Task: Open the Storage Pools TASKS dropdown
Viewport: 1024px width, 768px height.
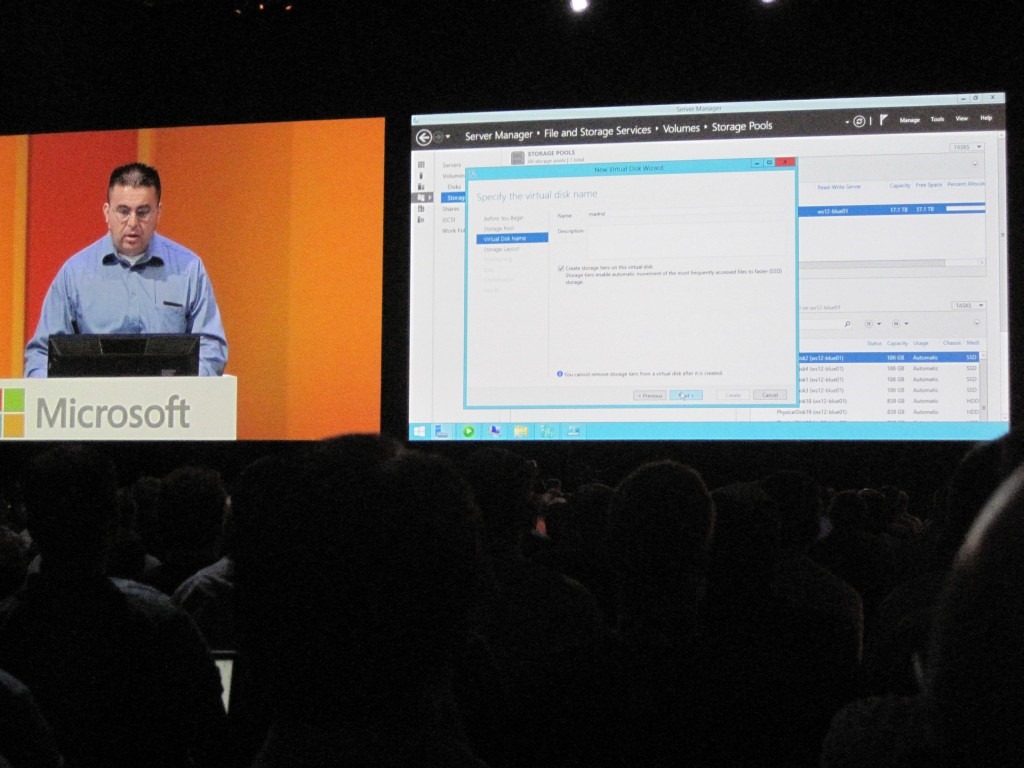Action: (x=967, y=147)
